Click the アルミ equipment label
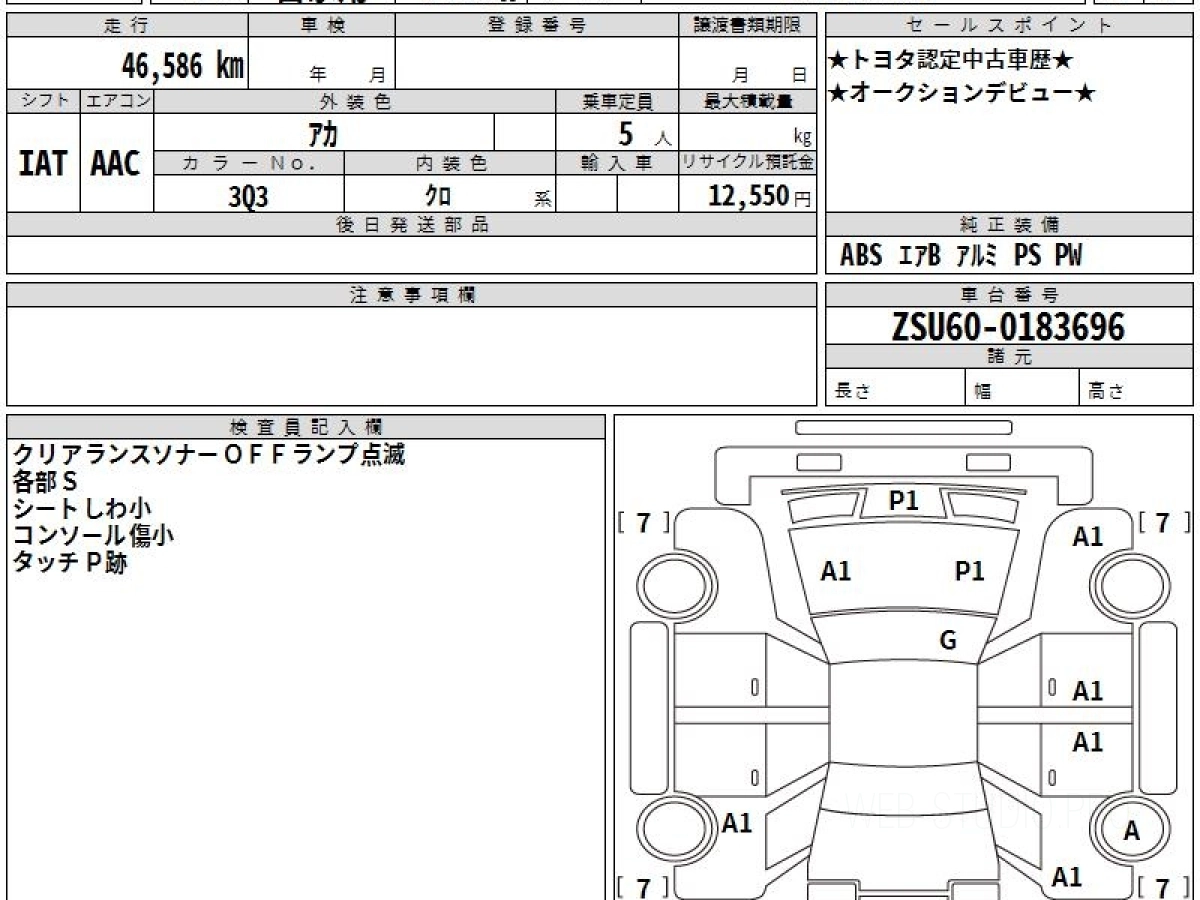 [x=977, y=257]
